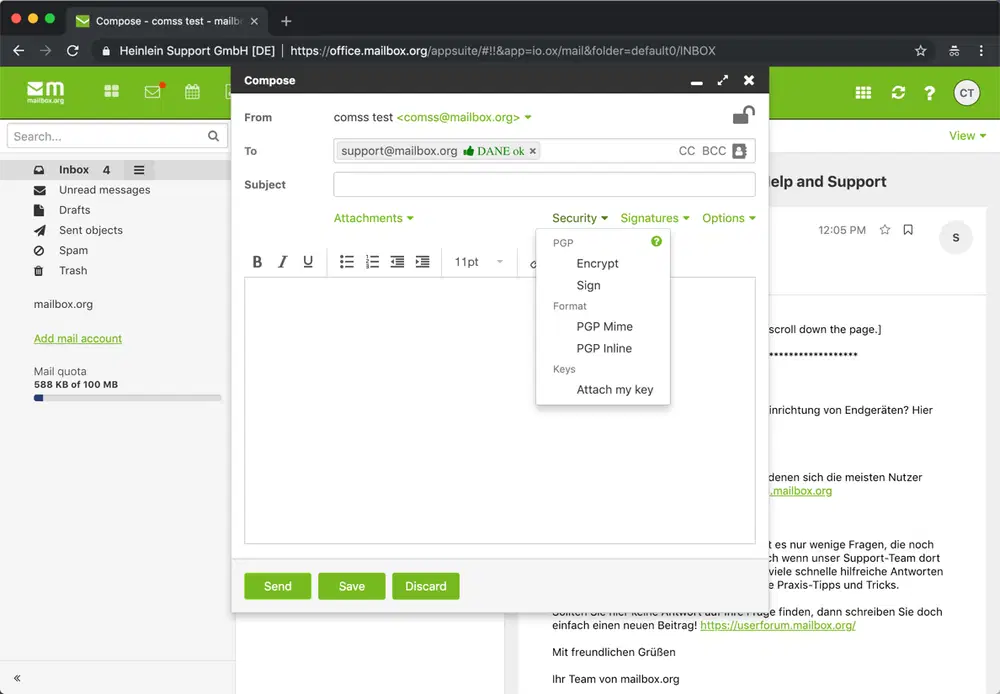The width and height of the screenshot is (1000, 694).
Task: Reload the browser page
Action: point(73,50)
